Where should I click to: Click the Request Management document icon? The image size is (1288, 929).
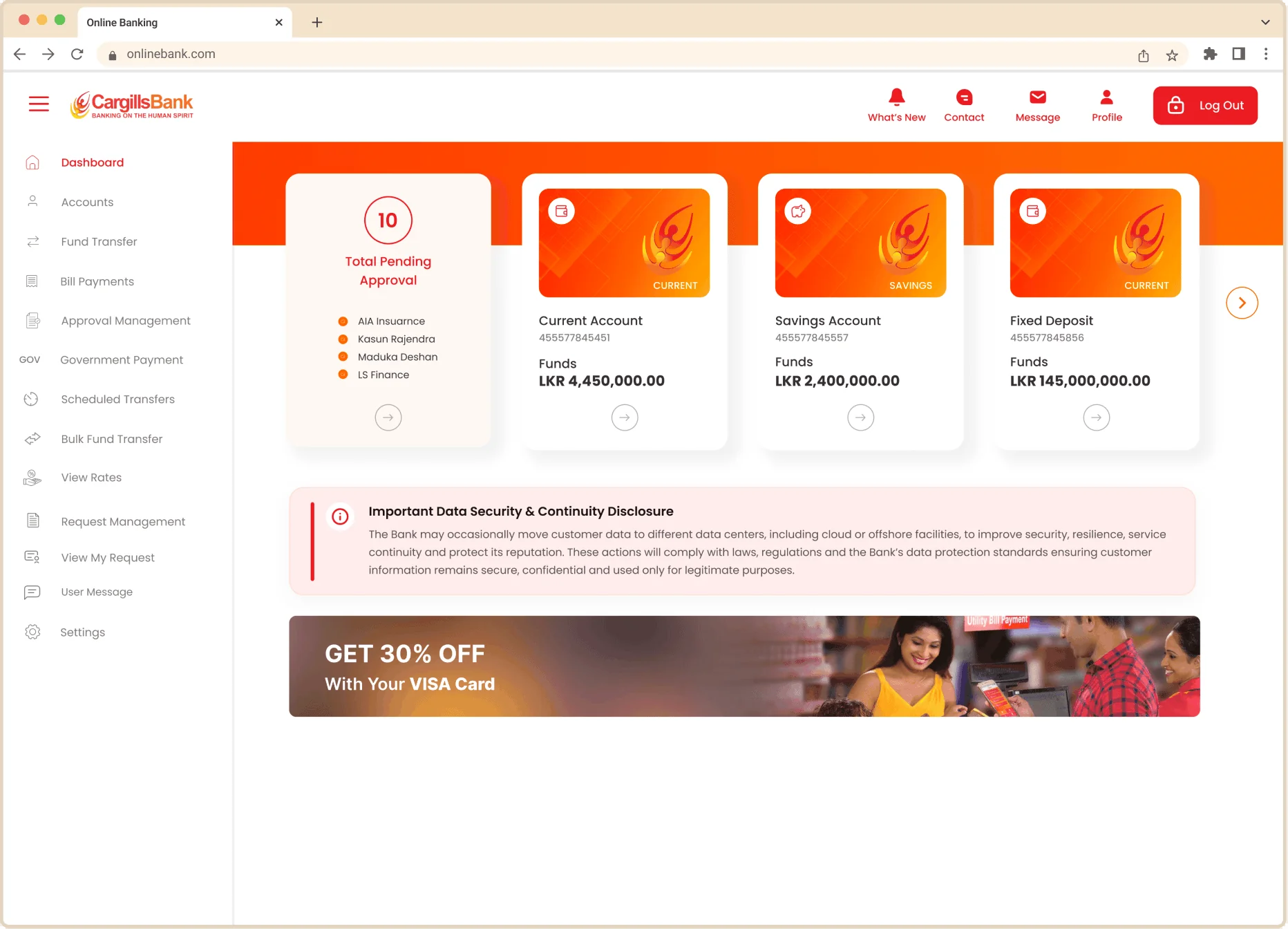(x=32, y=521)
